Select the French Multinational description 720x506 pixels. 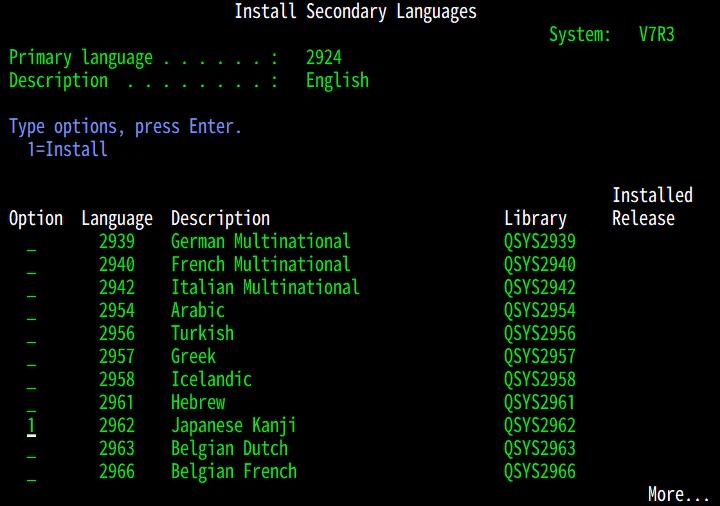(x=260, y=264)
